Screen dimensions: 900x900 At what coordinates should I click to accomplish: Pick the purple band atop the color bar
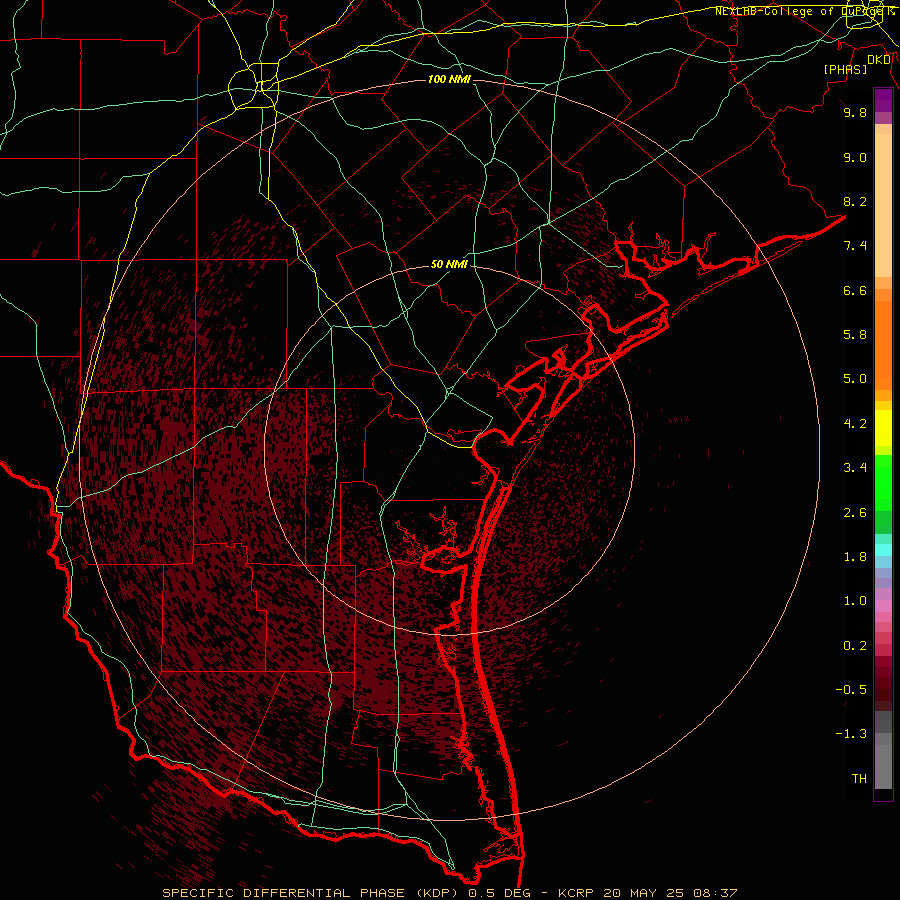[x=883, y=100]
